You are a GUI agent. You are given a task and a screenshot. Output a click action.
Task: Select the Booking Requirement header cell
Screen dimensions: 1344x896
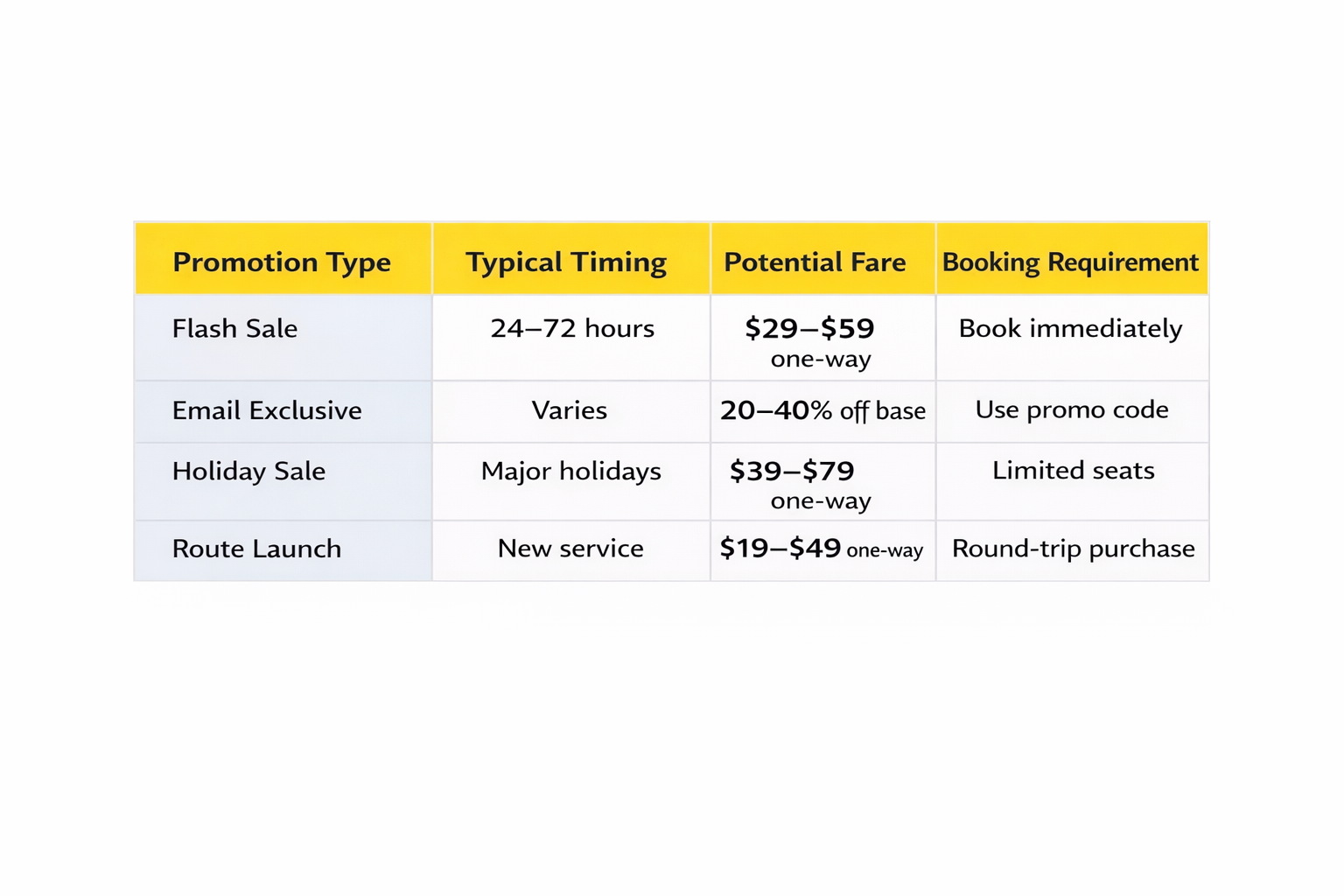[1070, 262]
